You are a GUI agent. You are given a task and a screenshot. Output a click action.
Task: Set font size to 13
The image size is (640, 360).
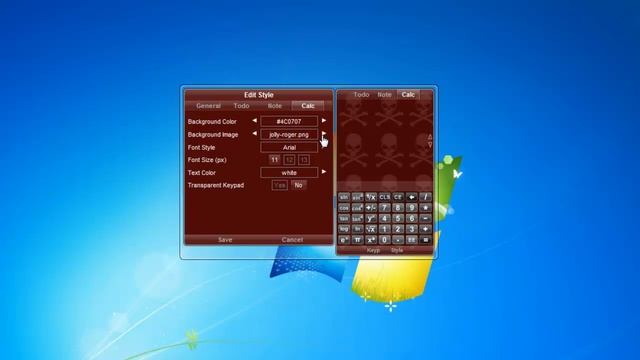click(x=304, y=160)
